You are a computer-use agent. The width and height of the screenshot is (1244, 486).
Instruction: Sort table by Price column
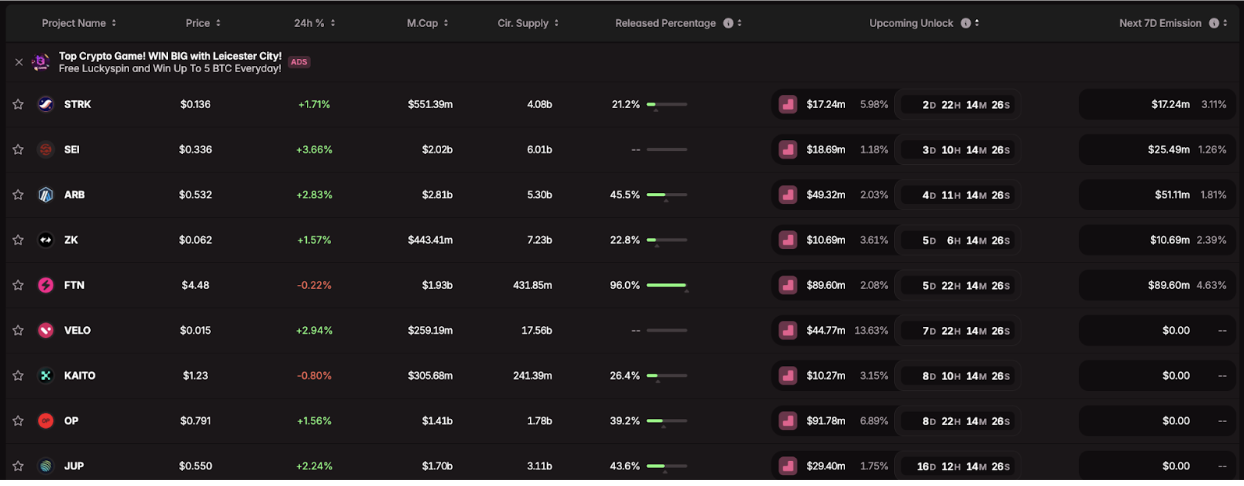218,23
